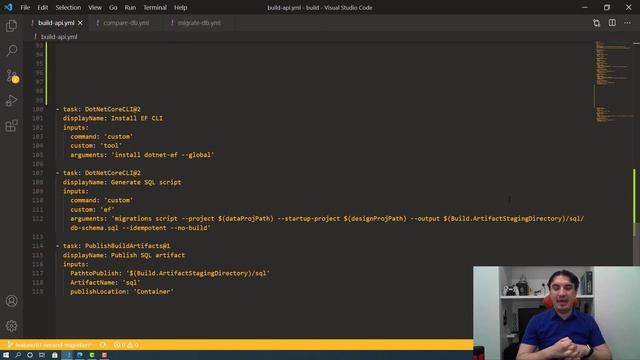Click the 'task: DotNetCoreCLI@2' on line 100
The width and height of the screenshot is (640, 360).
coord(102,109)
